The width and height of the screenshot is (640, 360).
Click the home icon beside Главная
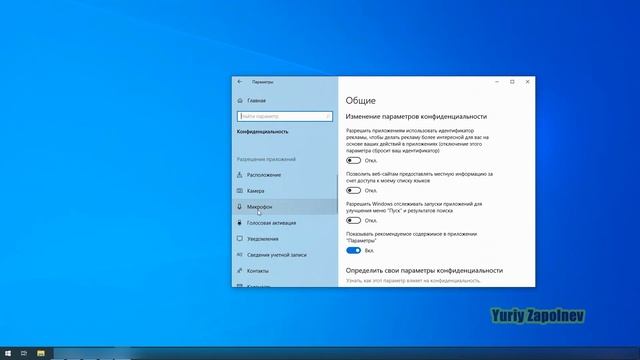click(240, 100)
